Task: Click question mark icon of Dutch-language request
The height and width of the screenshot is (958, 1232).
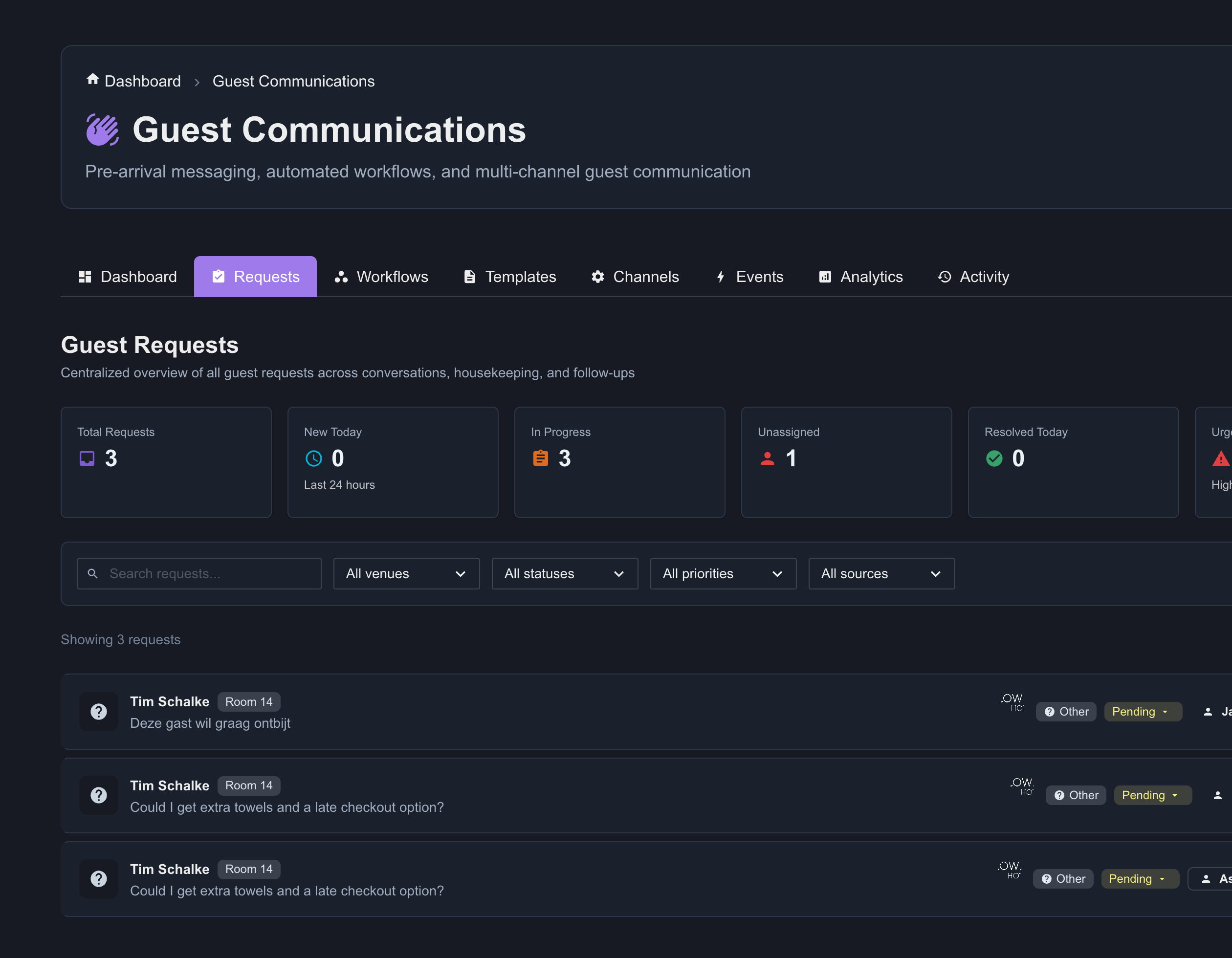Action: point(99,712)
